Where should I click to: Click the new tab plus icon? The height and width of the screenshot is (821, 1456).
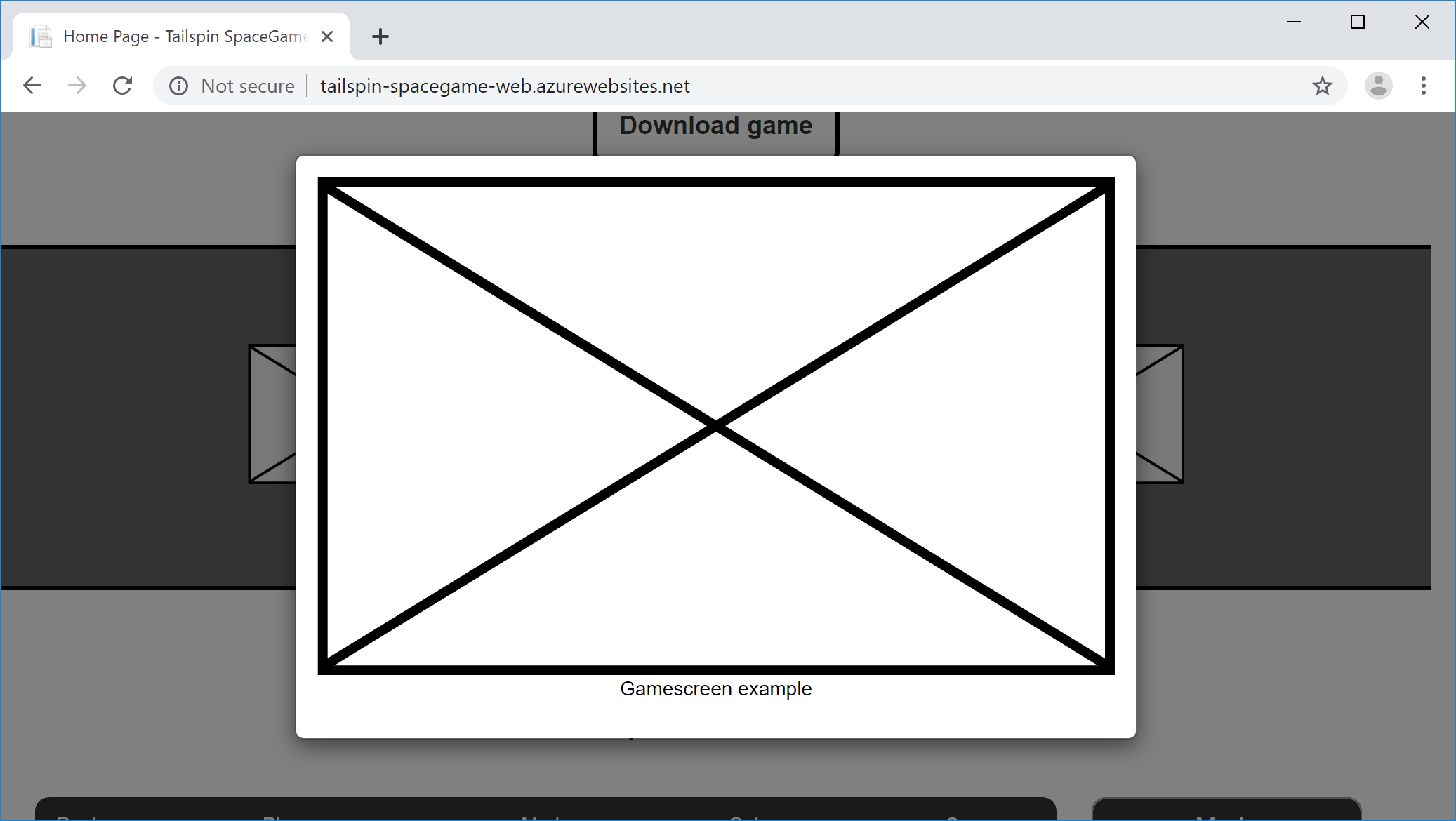pyautogui.click(x=380, y=36)
